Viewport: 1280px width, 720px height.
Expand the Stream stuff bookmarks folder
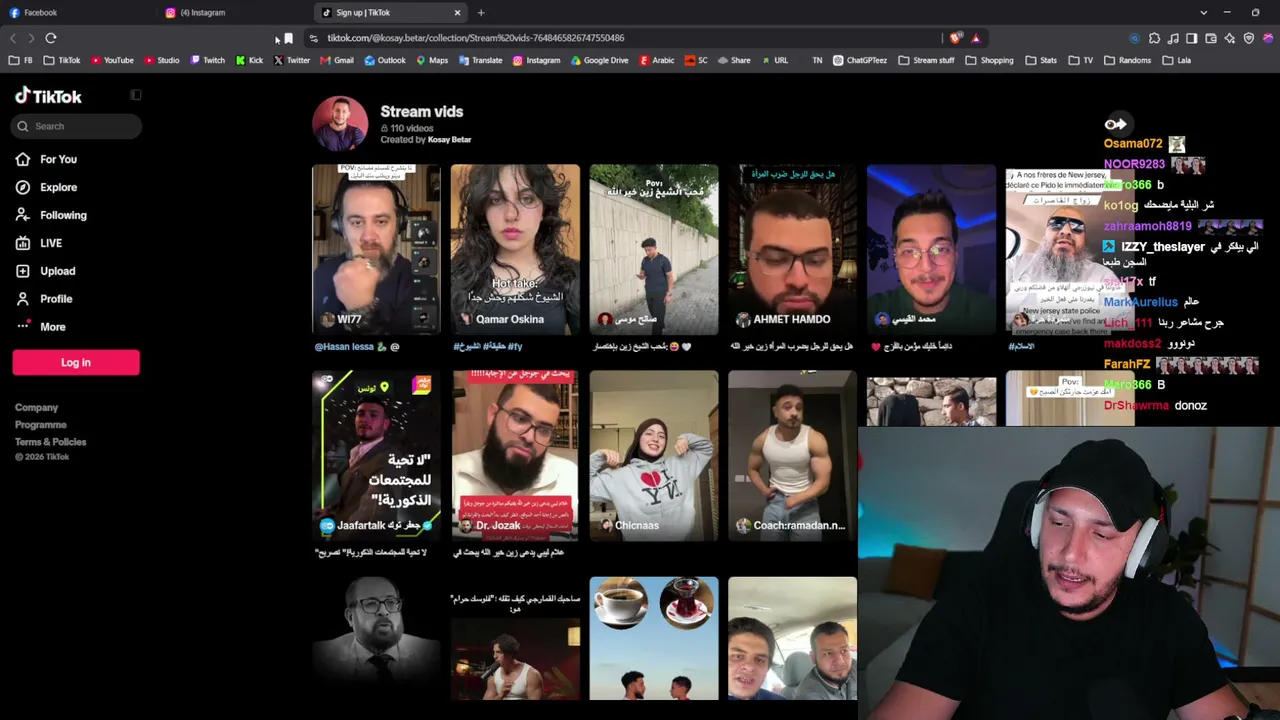pyautogui.click(x=926, y=60)
